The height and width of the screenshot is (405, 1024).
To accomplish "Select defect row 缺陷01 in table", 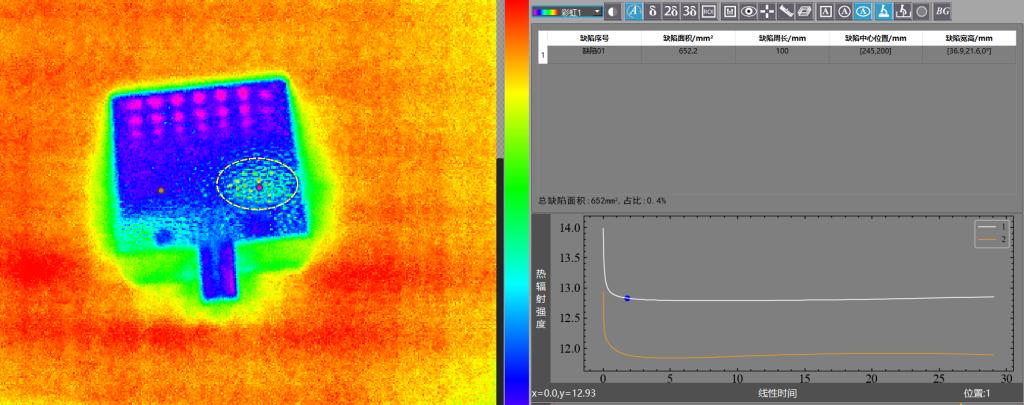I will tap(595, 51).
